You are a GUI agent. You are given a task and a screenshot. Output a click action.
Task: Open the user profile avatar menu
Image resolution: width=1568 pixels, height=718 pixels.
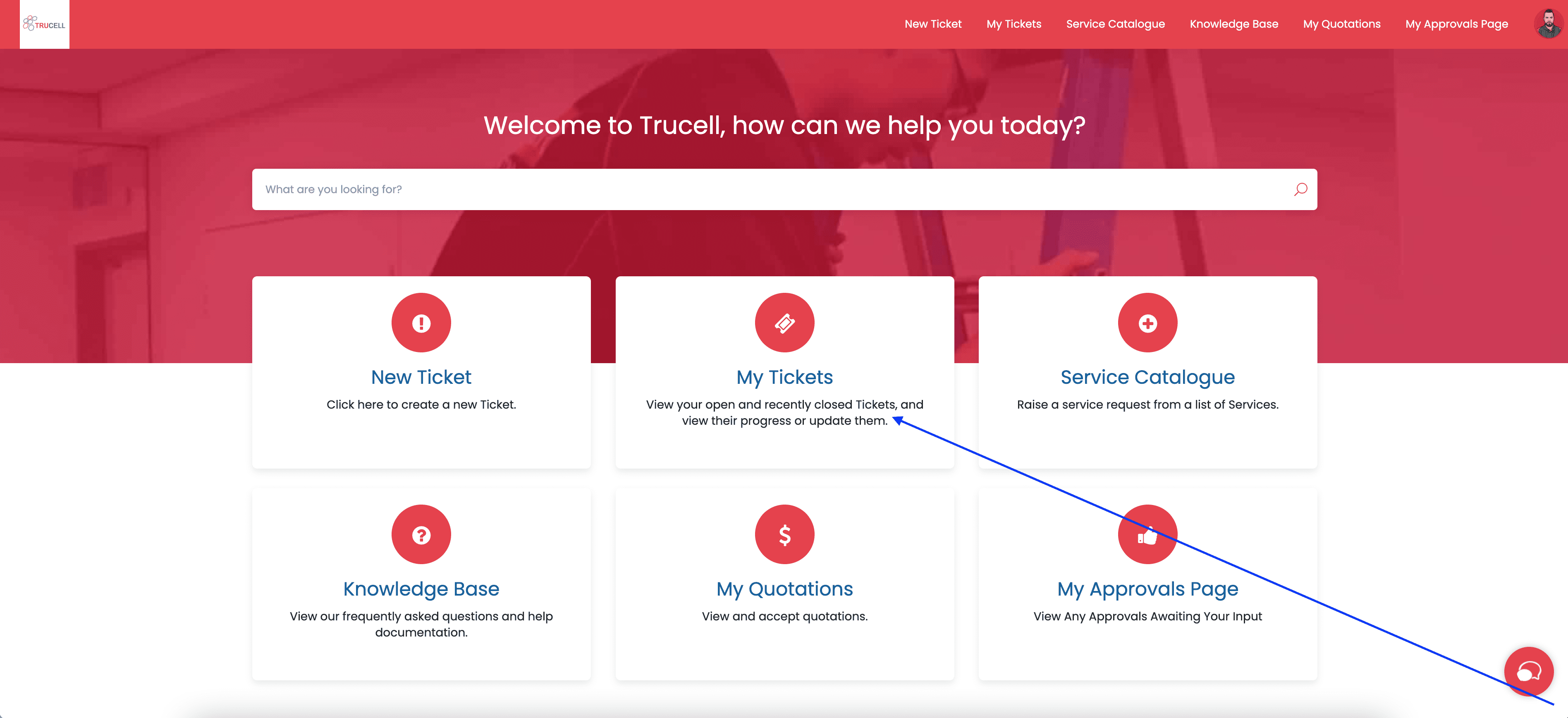[x=1548, y=24]
